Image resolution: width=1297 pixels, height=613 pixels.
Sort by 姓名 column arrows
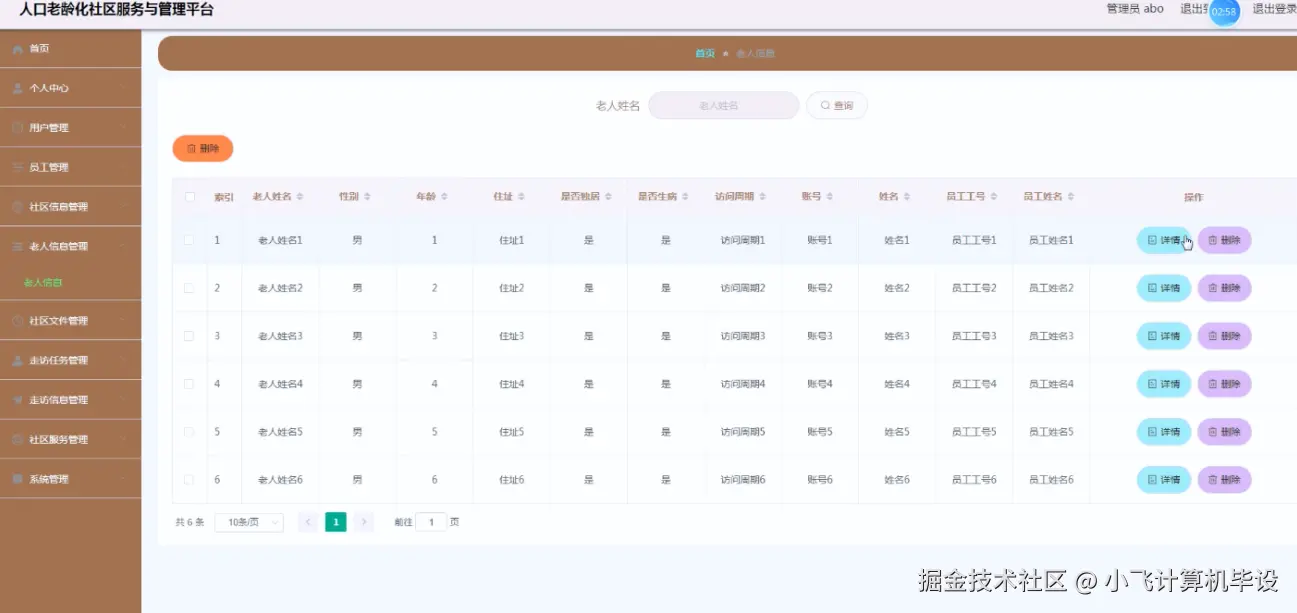click(x=907, y=197)
